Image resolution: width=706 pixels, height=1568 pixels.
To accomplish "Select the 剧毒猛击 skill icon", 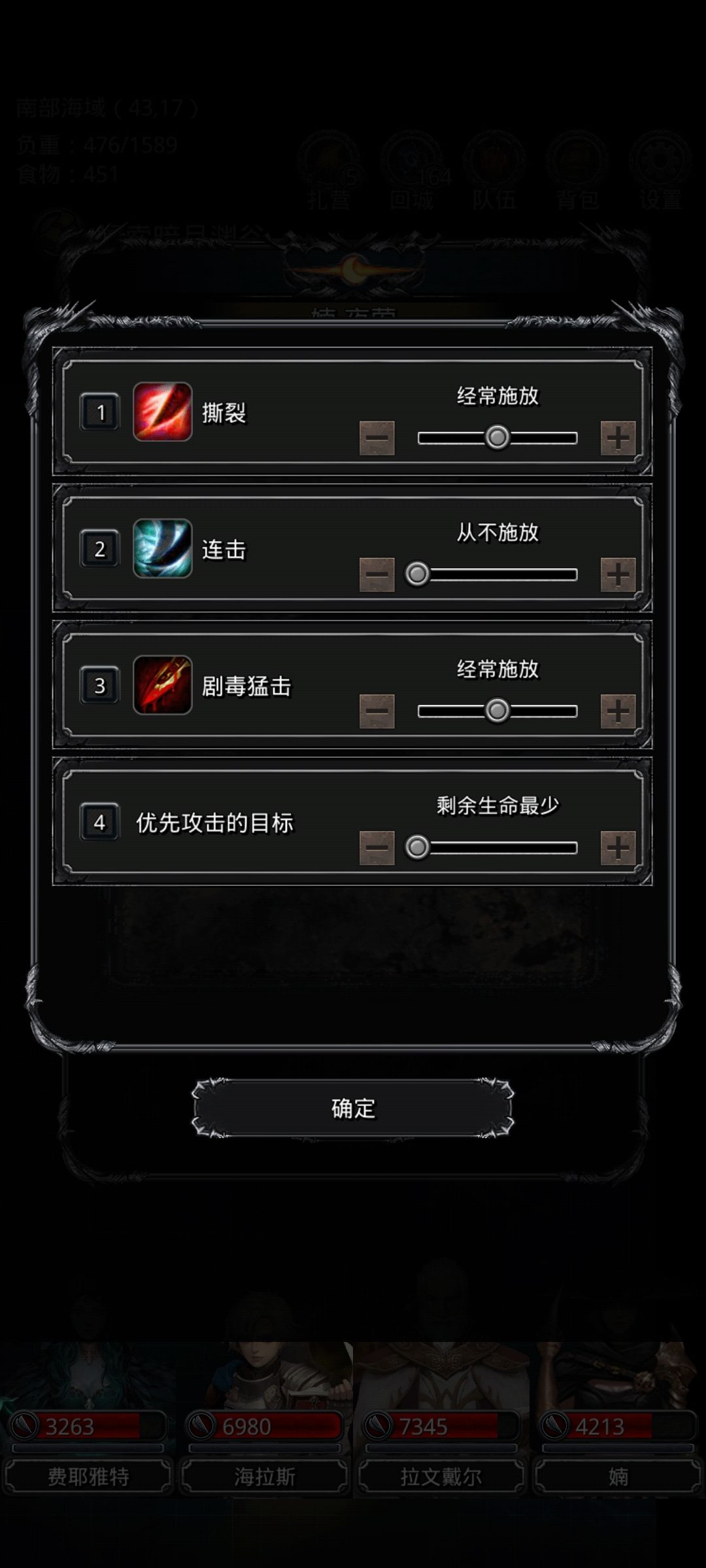I will (162, 685).
